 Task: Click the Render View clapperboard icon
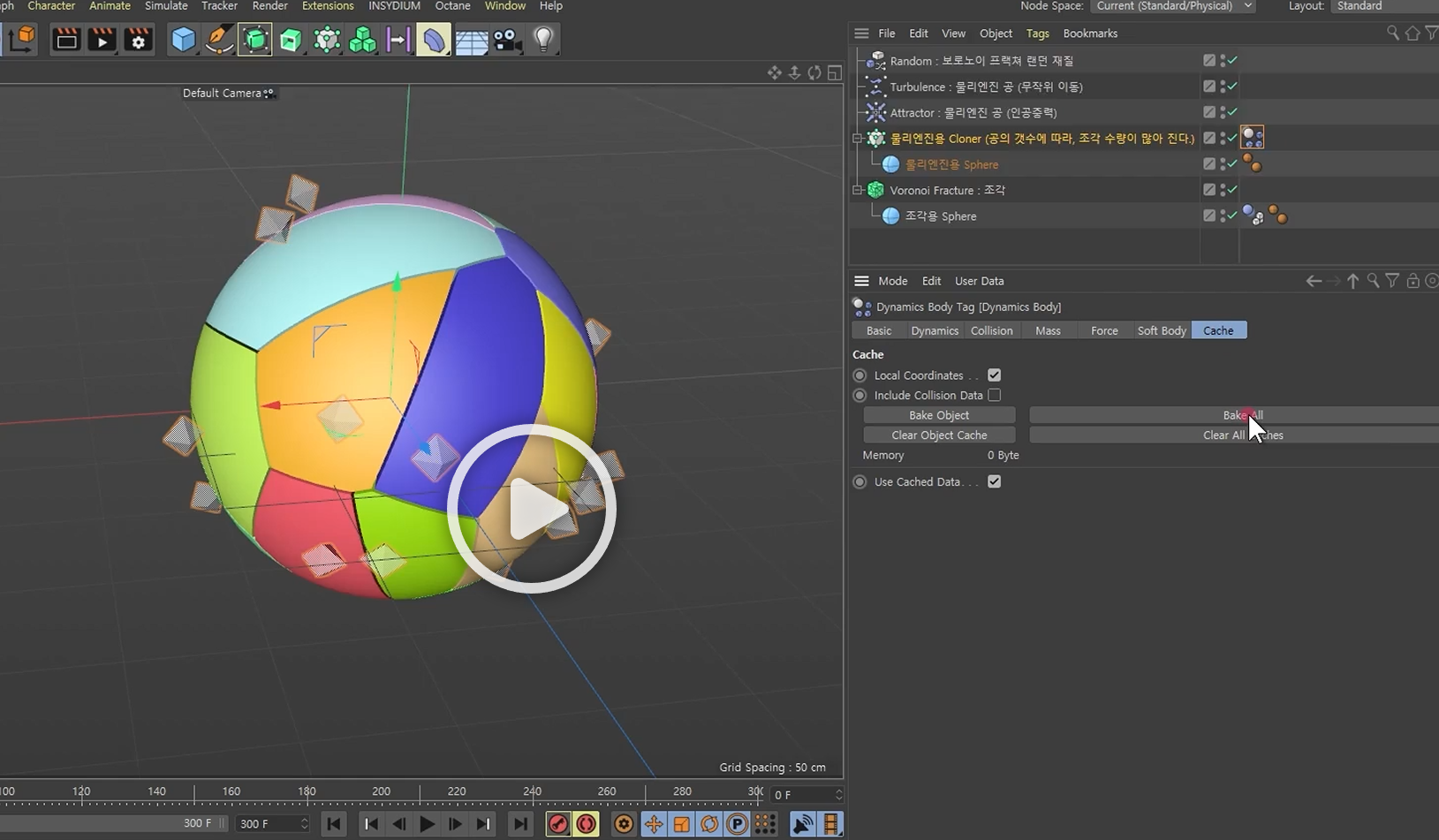tap(66, 40)
